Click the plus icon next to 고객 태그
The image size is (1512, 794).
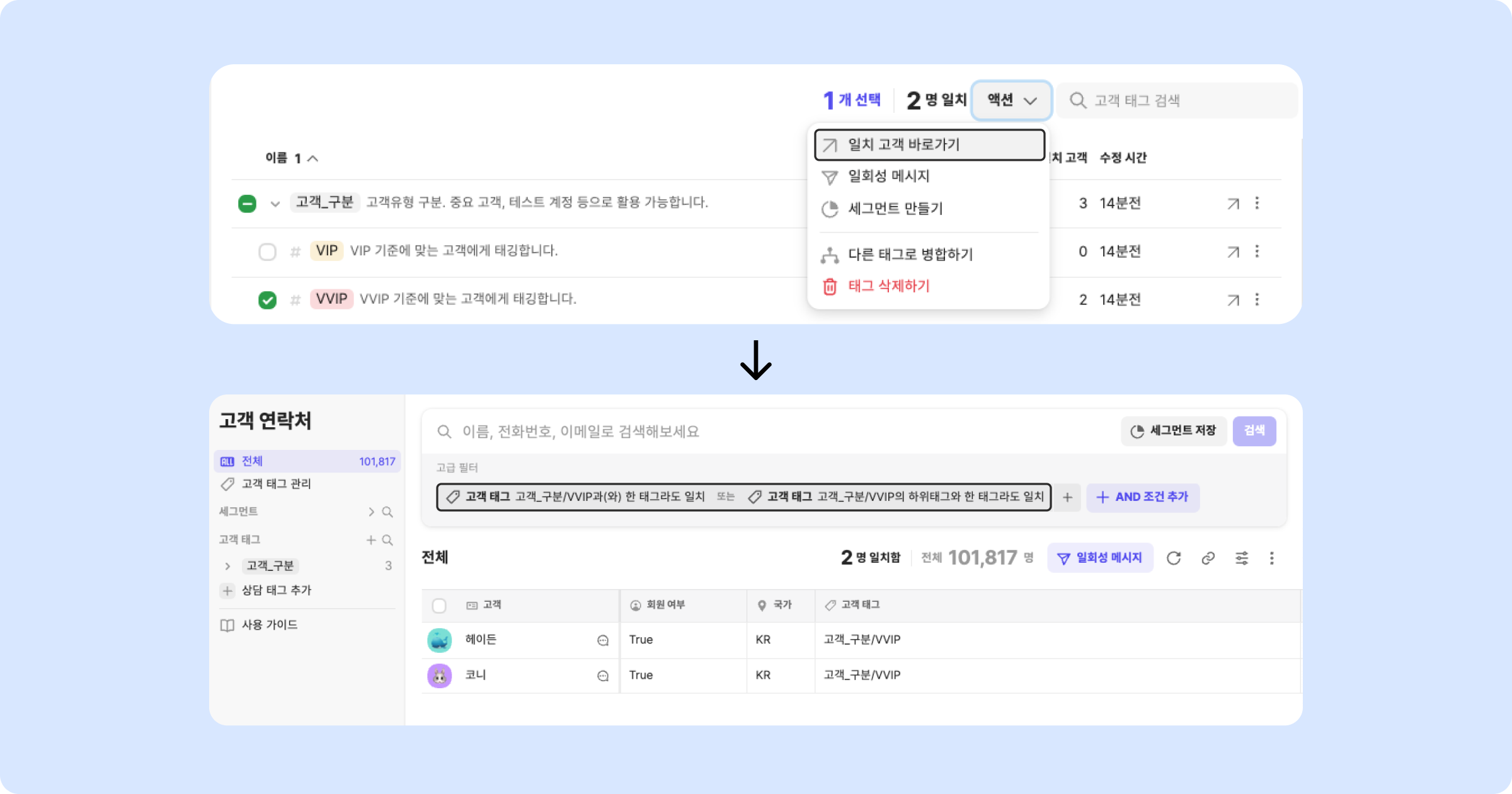371,540
